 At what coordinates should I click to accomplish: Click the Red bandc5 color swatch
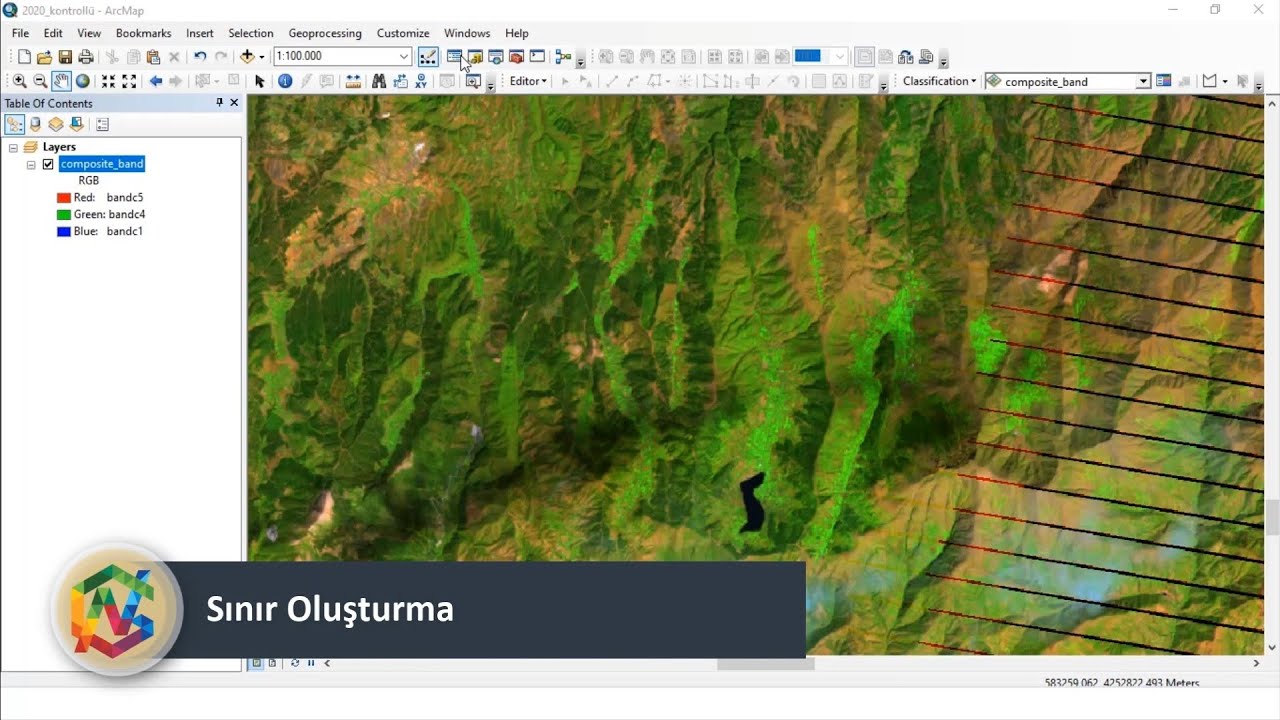coord(63,198)
